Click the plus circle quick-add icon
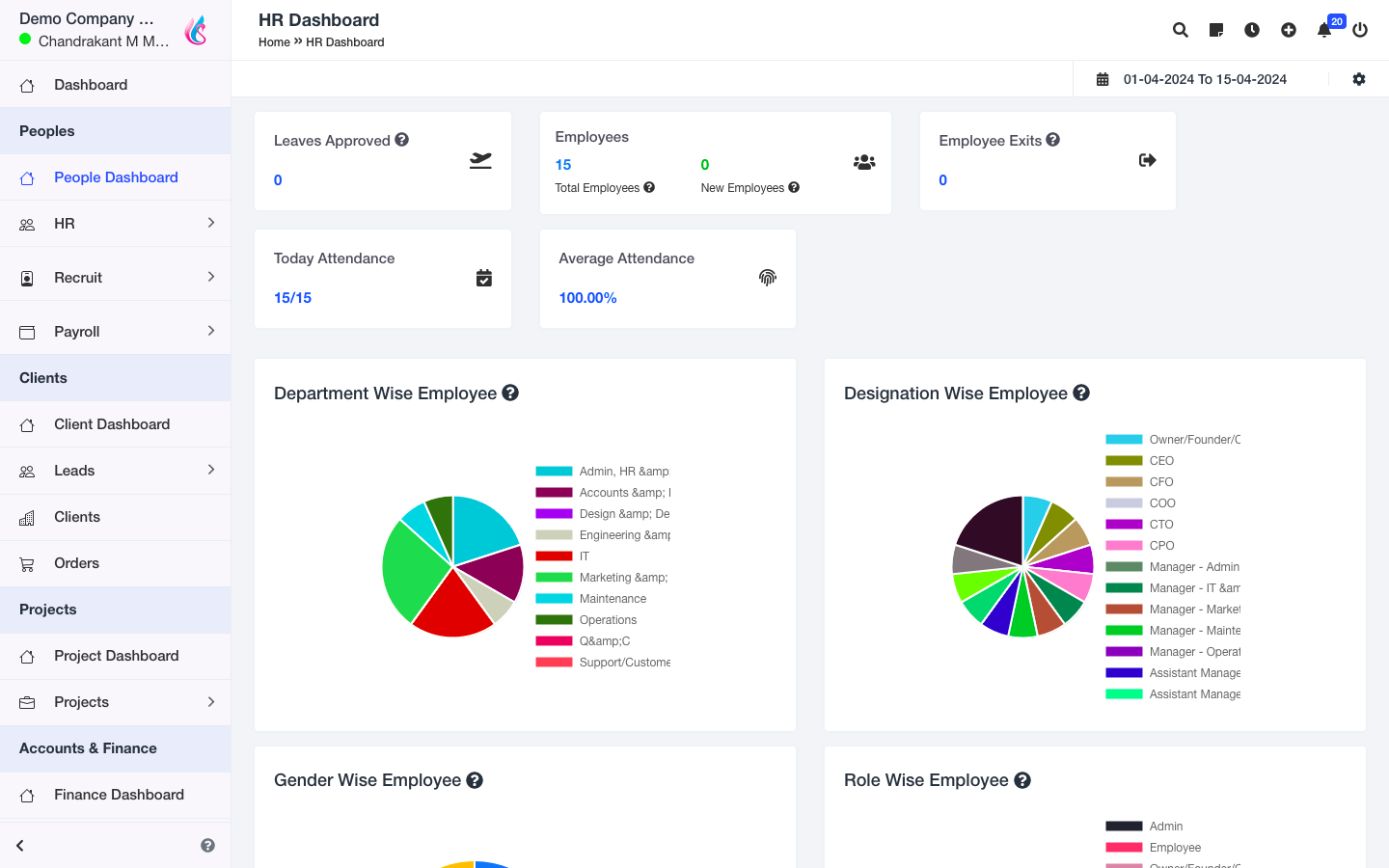Image resolution: width=1389 pixels, height=868 pixels. click(x=1289, y=30)
